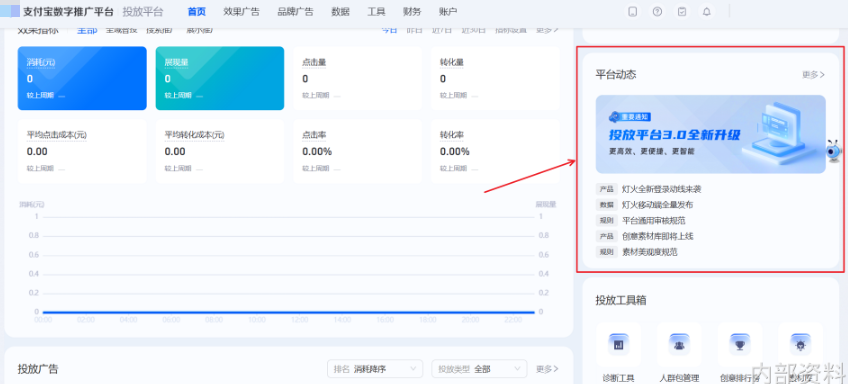848x384 pixels.
Task: Click the 诊断工具 label
Action: click(x=619, y=378)
